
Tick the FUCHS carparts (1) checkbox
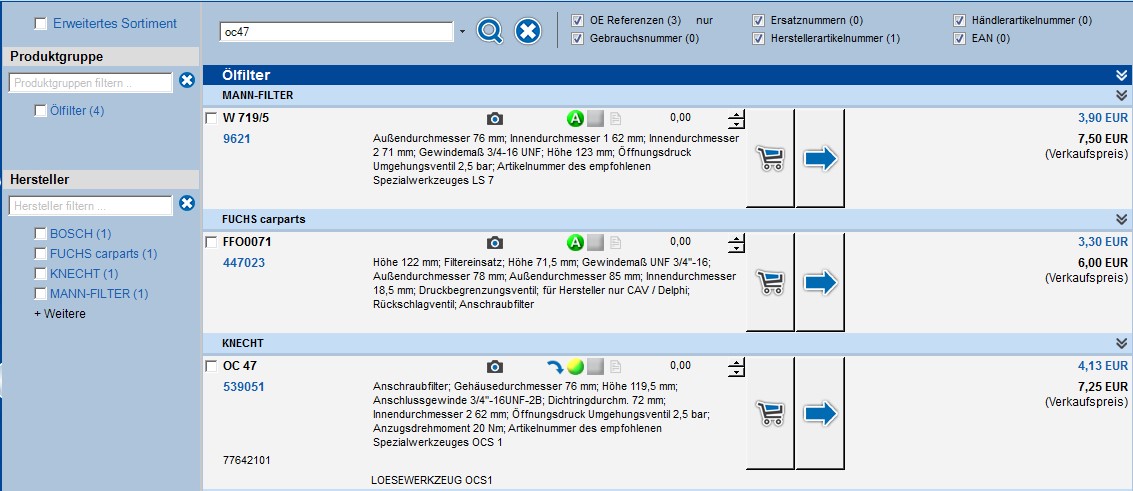pyautogui.click(x=40, y=253)
